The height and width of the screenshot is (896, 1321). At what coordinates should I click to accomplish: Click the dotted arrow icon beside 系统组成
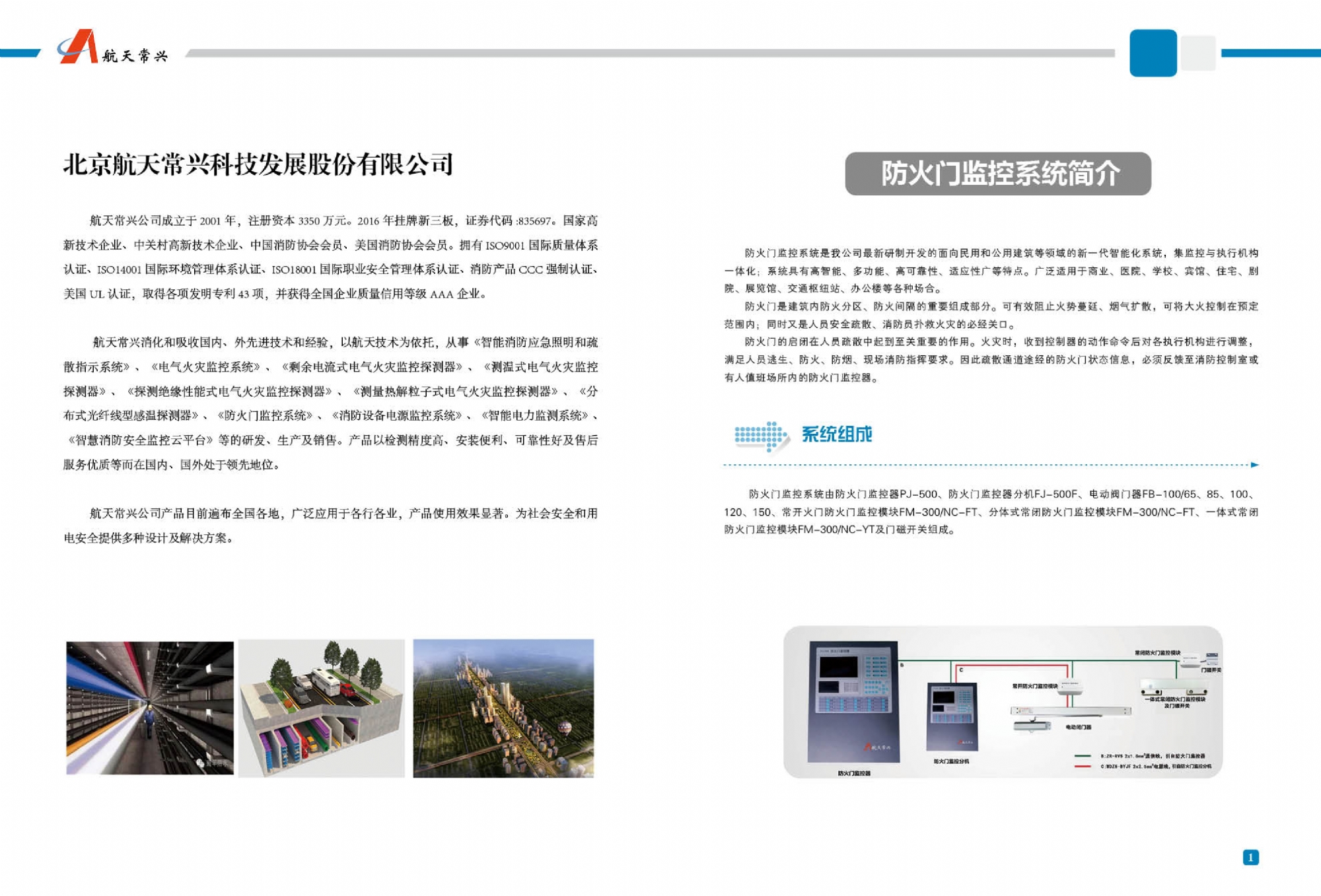[x=762, y=436]
